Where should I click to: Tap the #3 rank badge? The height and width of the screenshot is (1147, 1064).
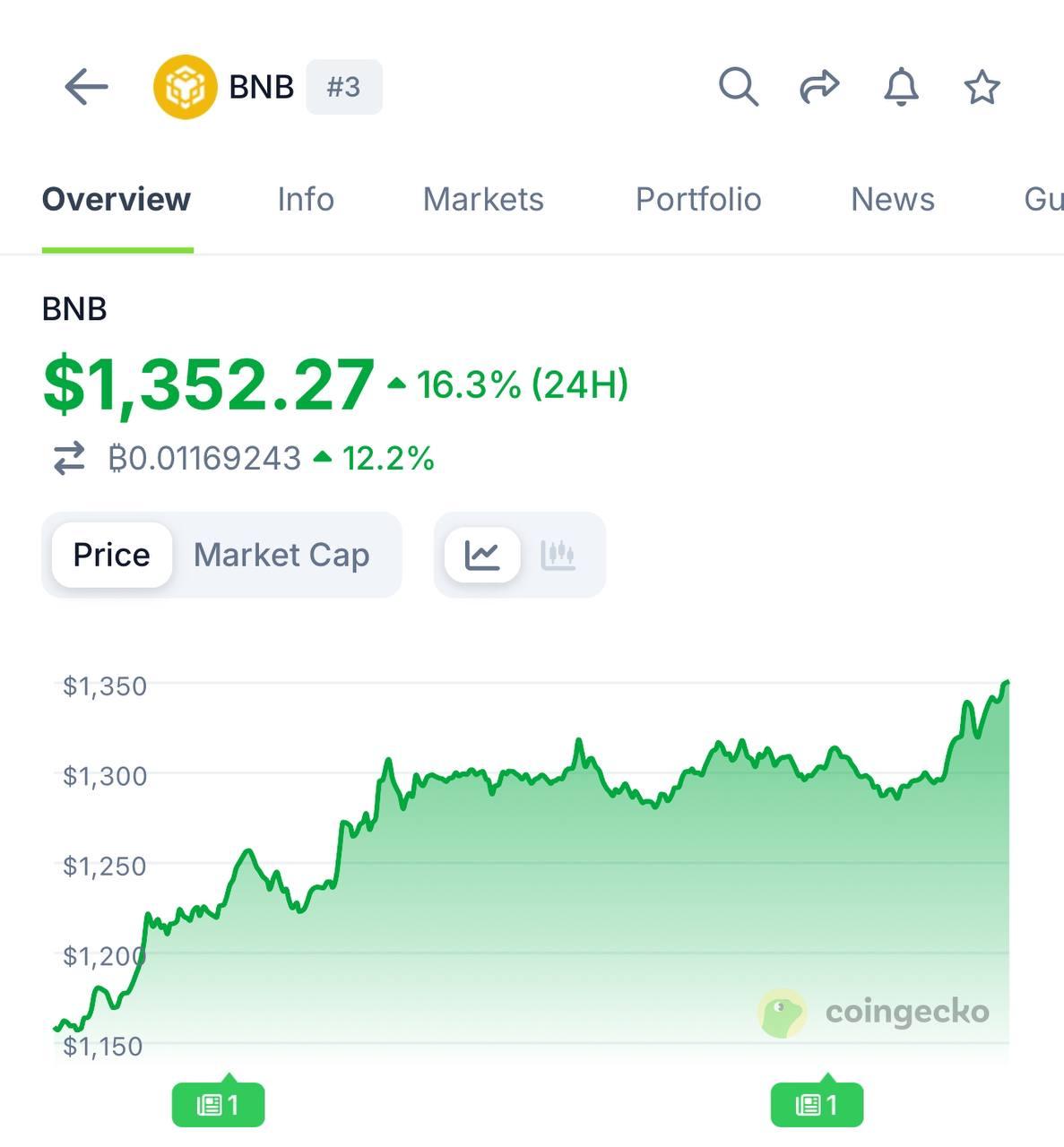click(343, 87)
